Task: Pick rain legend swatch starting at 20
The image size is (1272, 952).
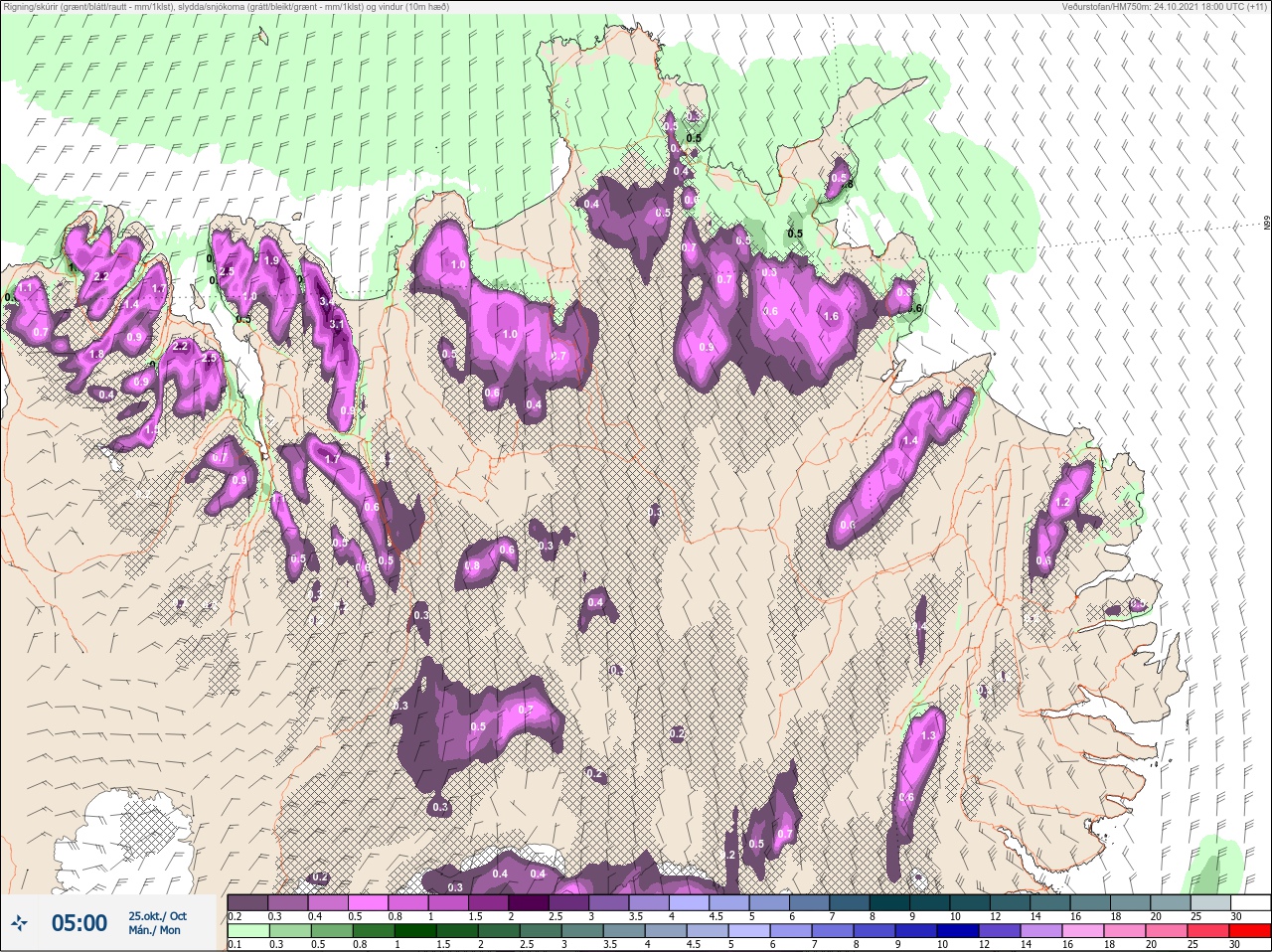Action: pyautogui.click(x=1167, y=931)
